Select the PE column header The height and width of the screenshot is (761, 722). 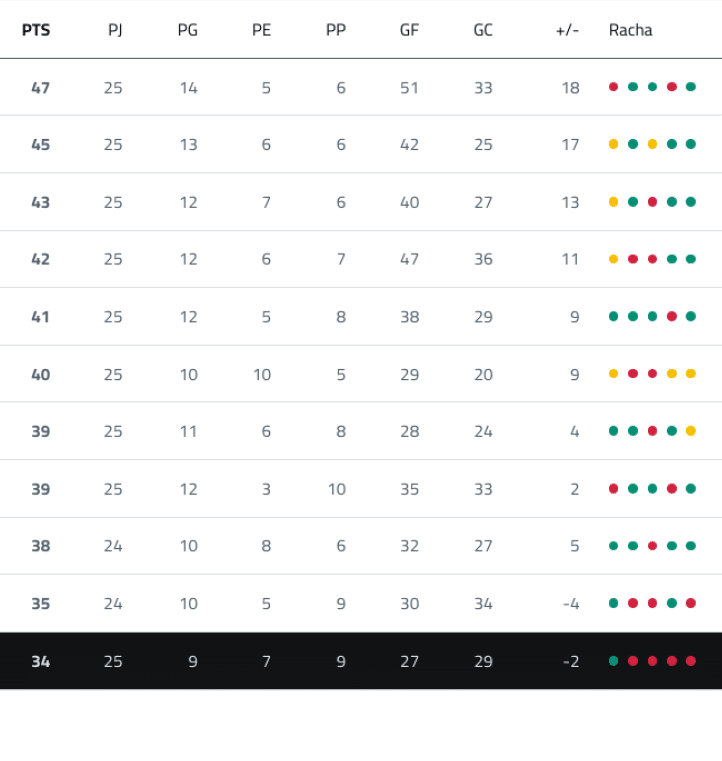(261, 30)
